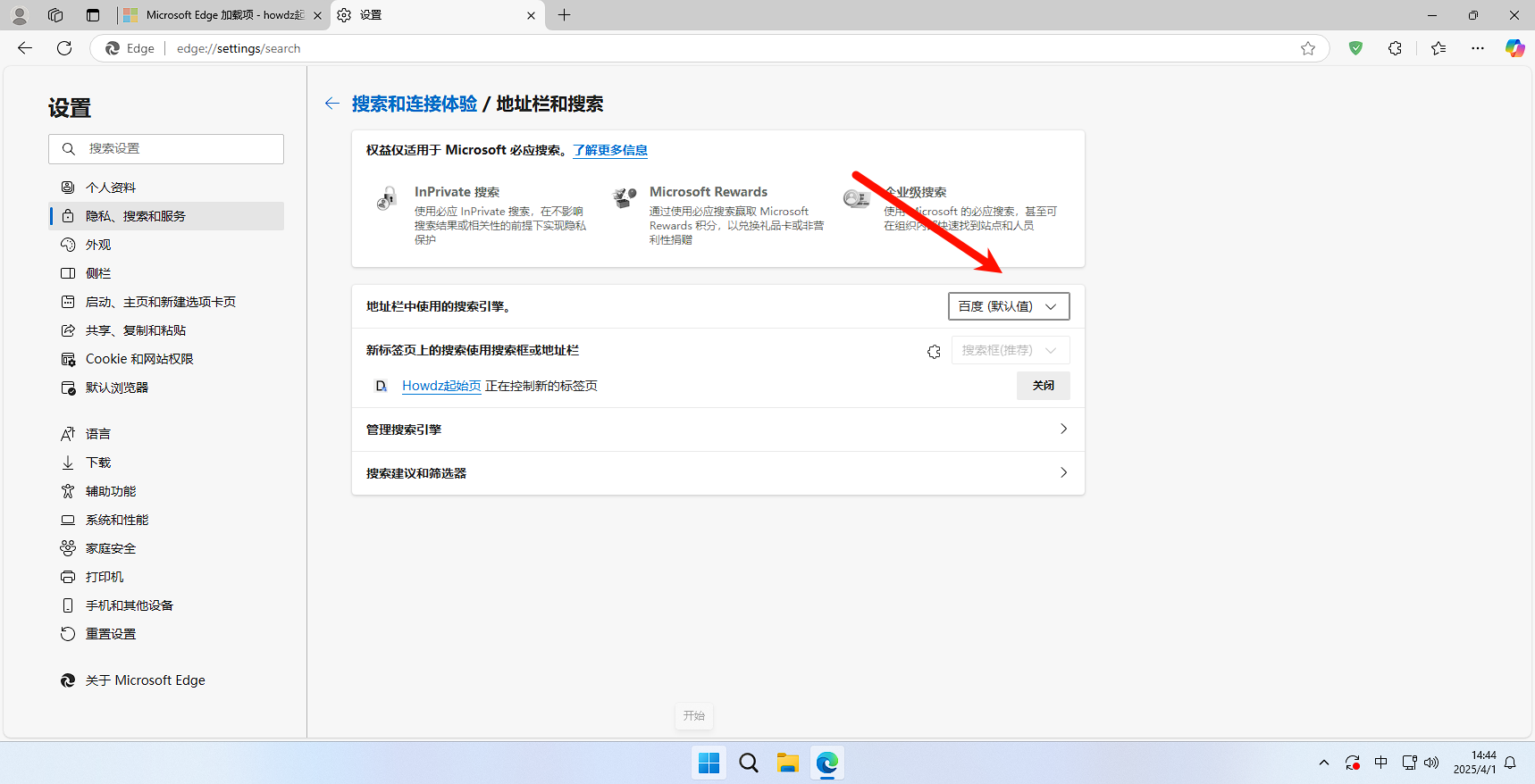Add this page to favorites star icon
This screenshot has height=784, width=1535.
pos(1308,48)
